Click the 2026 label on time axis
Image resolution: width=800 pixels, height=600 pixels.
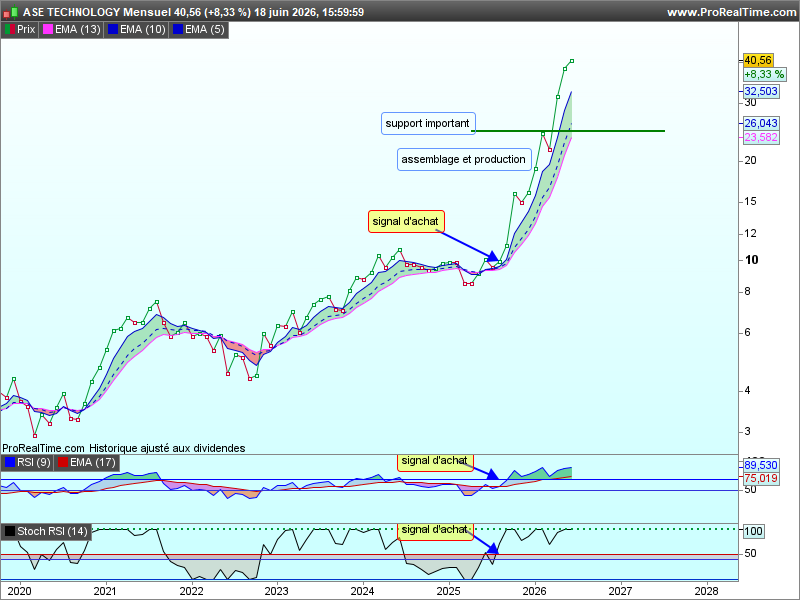click(x=534, y=591)
